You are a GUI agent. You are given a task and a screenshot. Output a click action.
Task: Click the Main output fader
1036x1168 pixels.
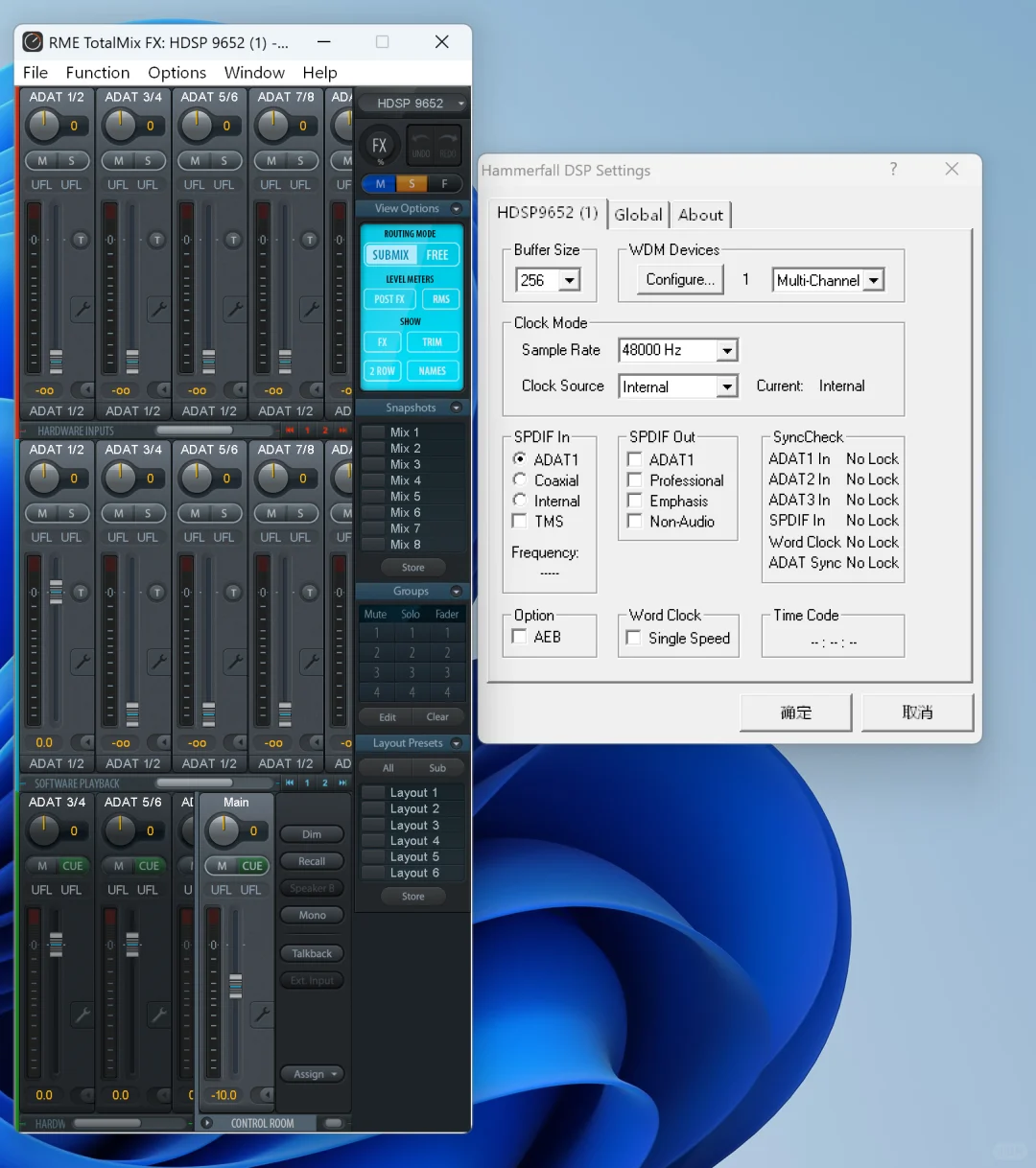[x=236, y=986]
